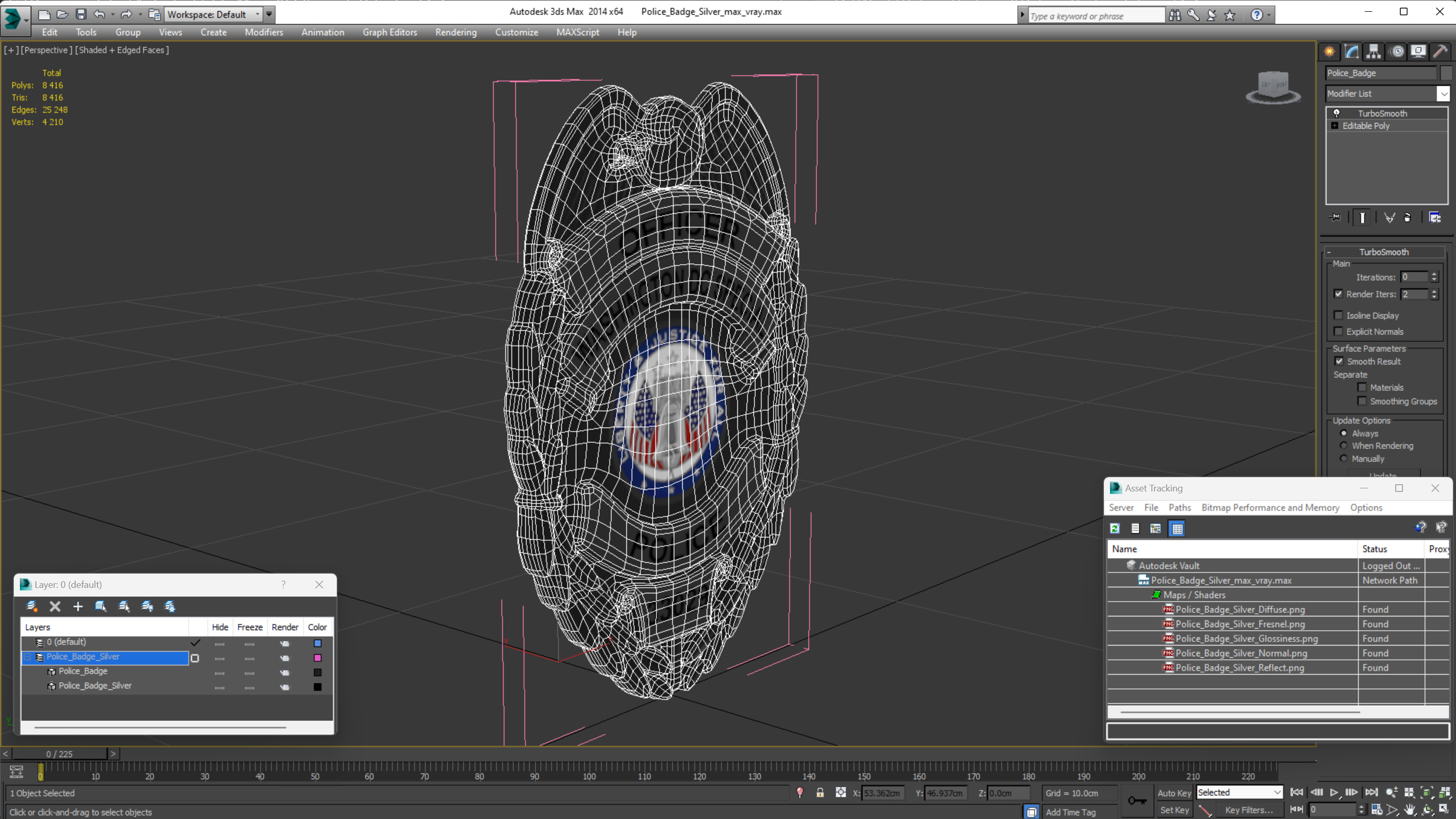1456x819 pixels.
Task: Open Bitmap Performance and Memory menu
Action: click(1271, 508)
